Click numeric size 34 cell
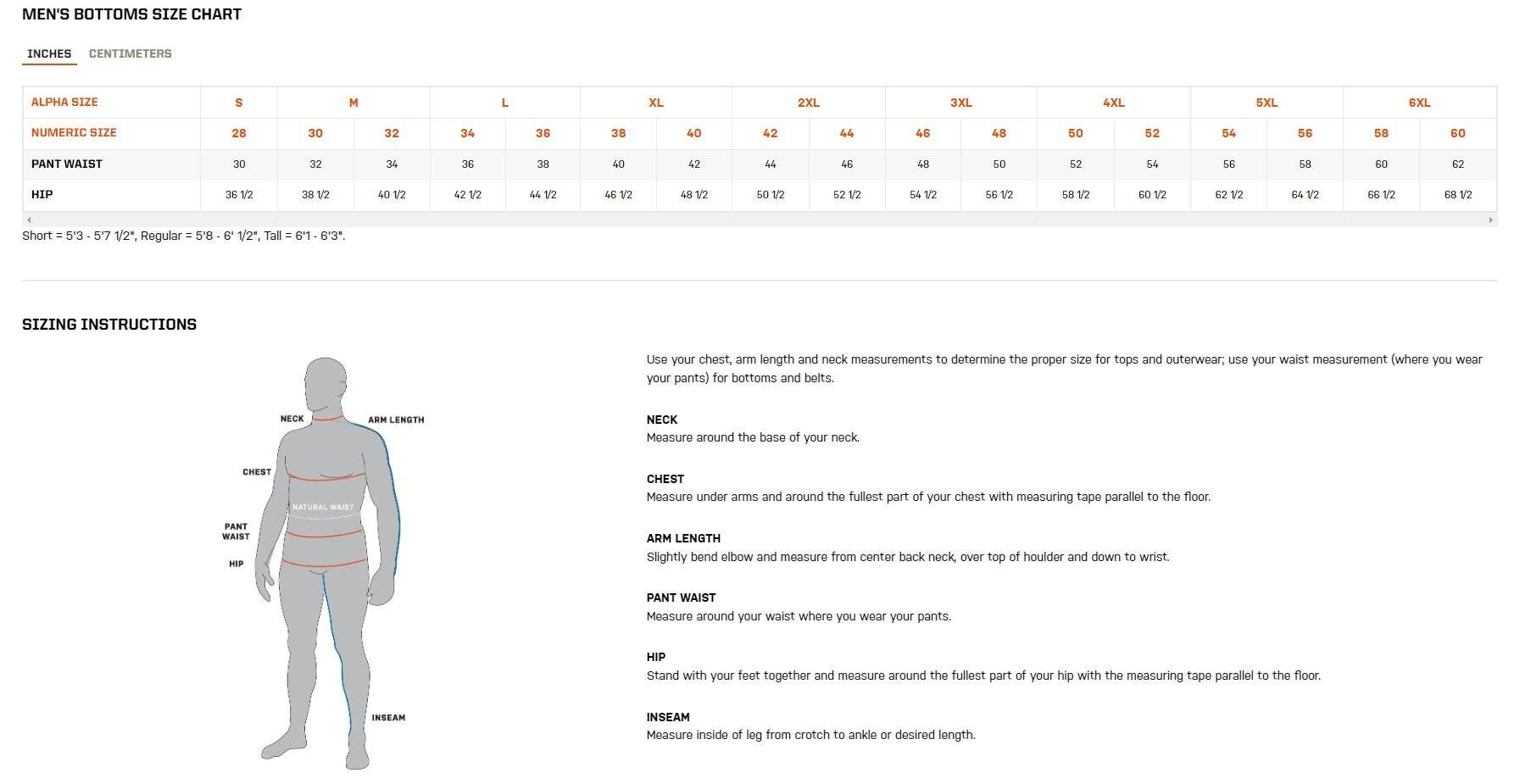 (467, 133)
